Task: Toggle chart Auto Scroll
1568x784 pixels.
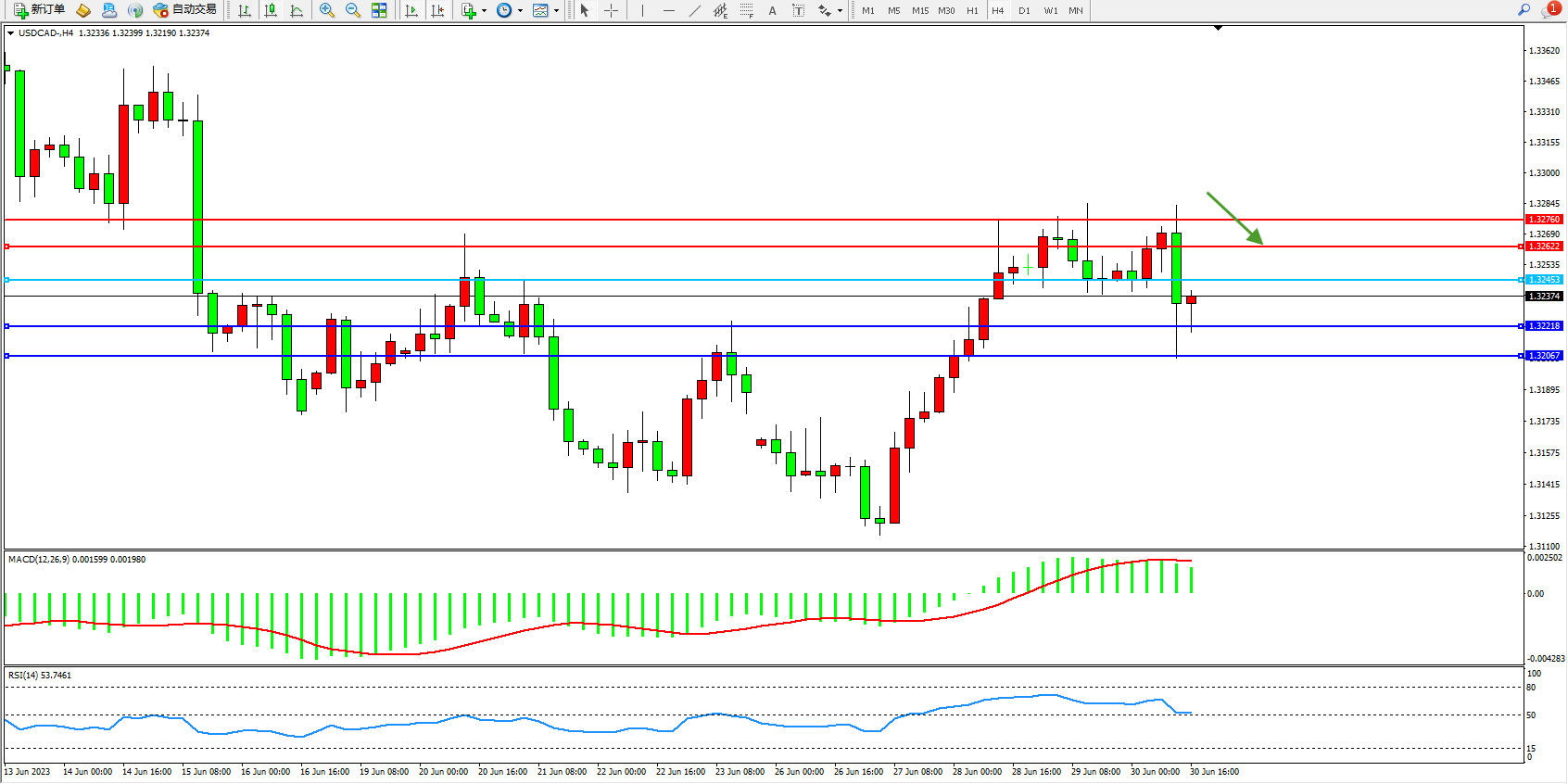Action: pyautogui.click(x=411, y=10)
